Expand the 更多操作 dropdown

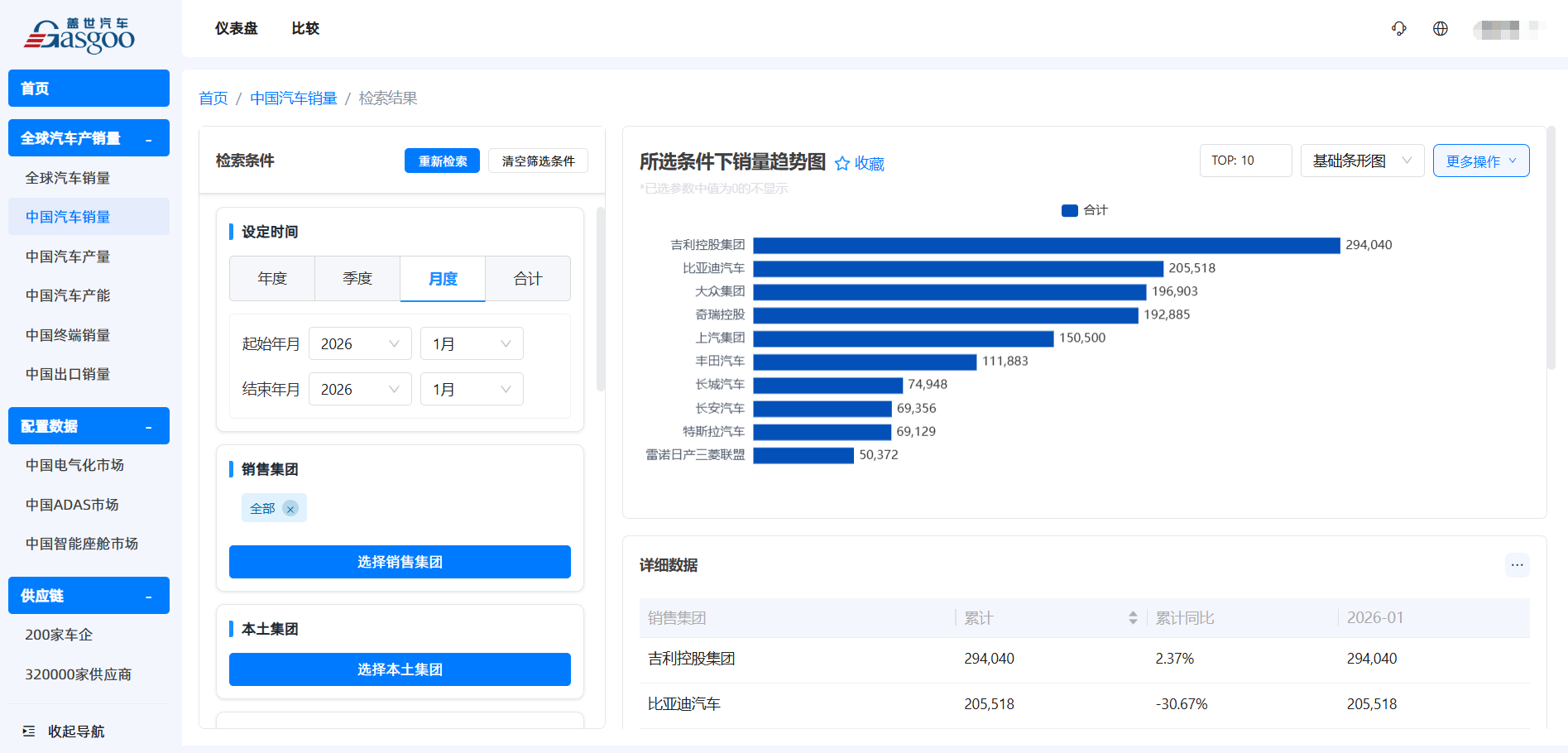click(1480, 161)
